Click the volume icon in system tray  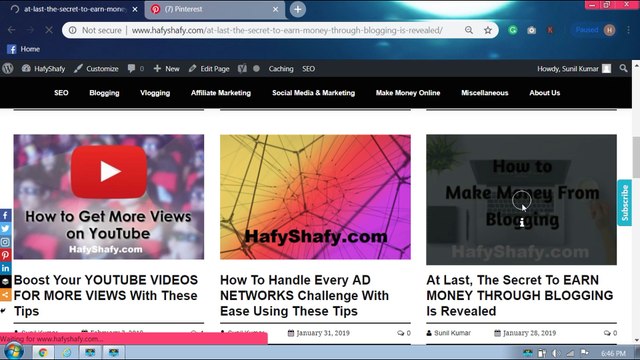[555, 353]
